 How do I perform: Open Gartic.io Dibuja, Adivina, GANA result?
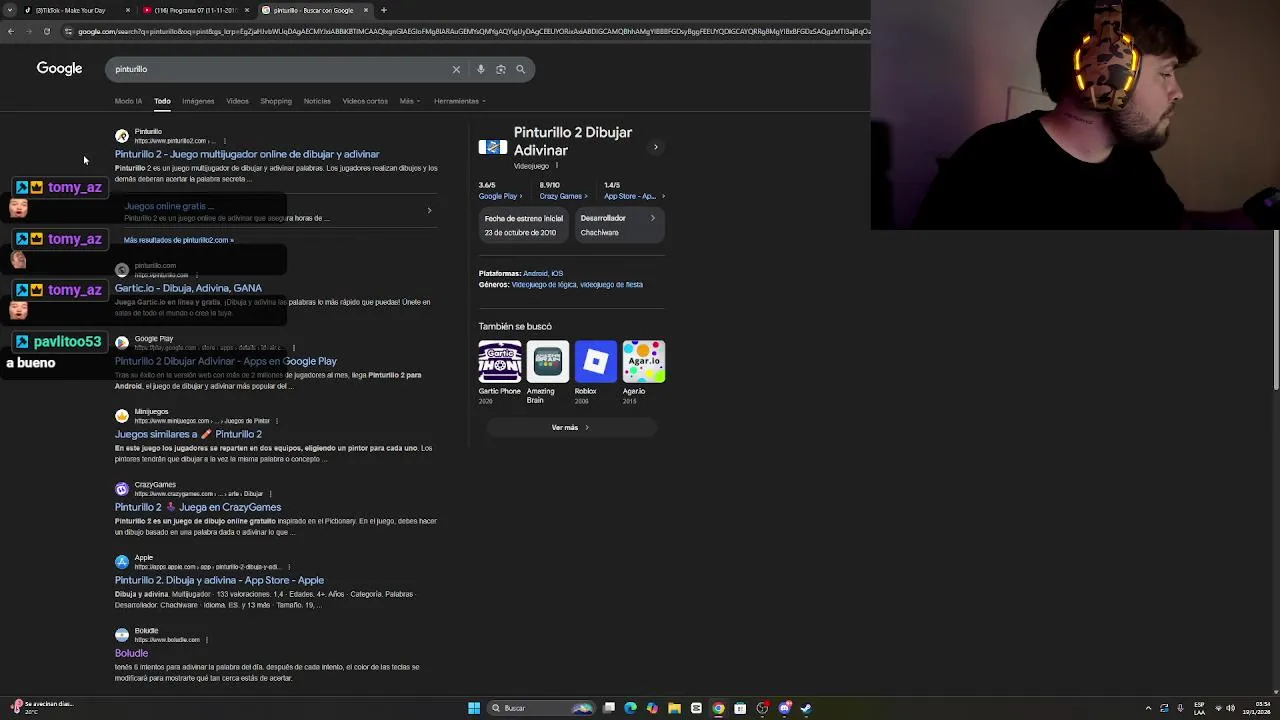tap(188, 288)
